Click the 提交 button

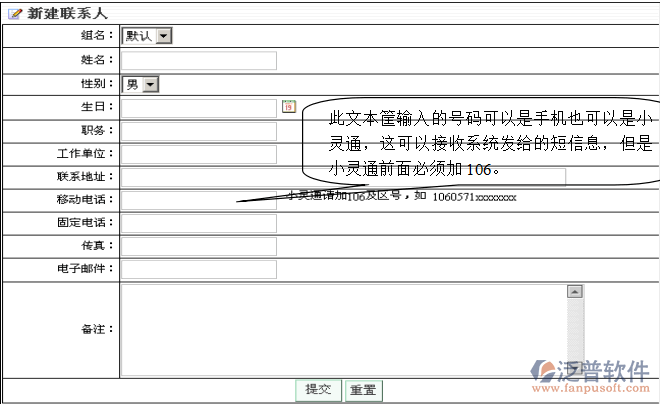click(x=318, y=390)
